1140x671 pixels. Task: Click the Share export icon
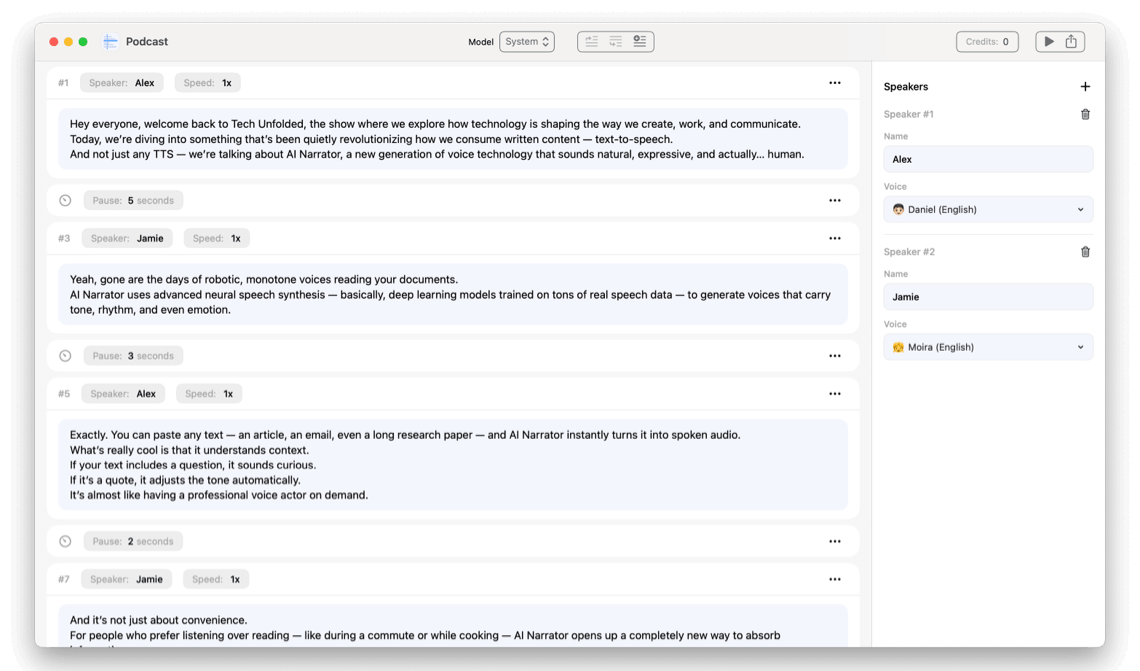tap(1071, 42)
